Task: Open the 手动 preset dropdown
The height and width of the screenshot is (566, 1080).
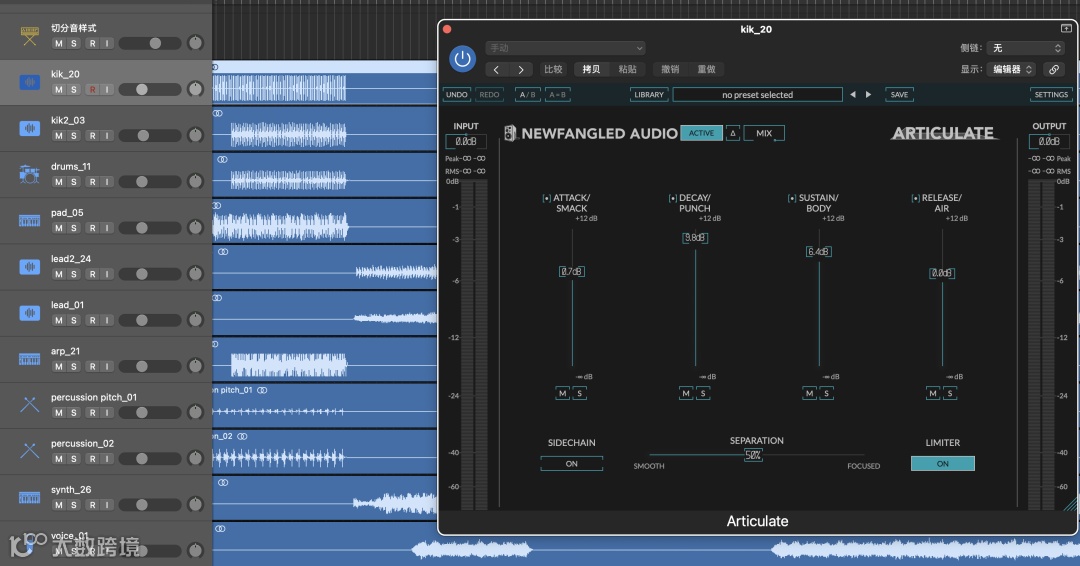Action: pyautogui.click(x=565, y=48)
